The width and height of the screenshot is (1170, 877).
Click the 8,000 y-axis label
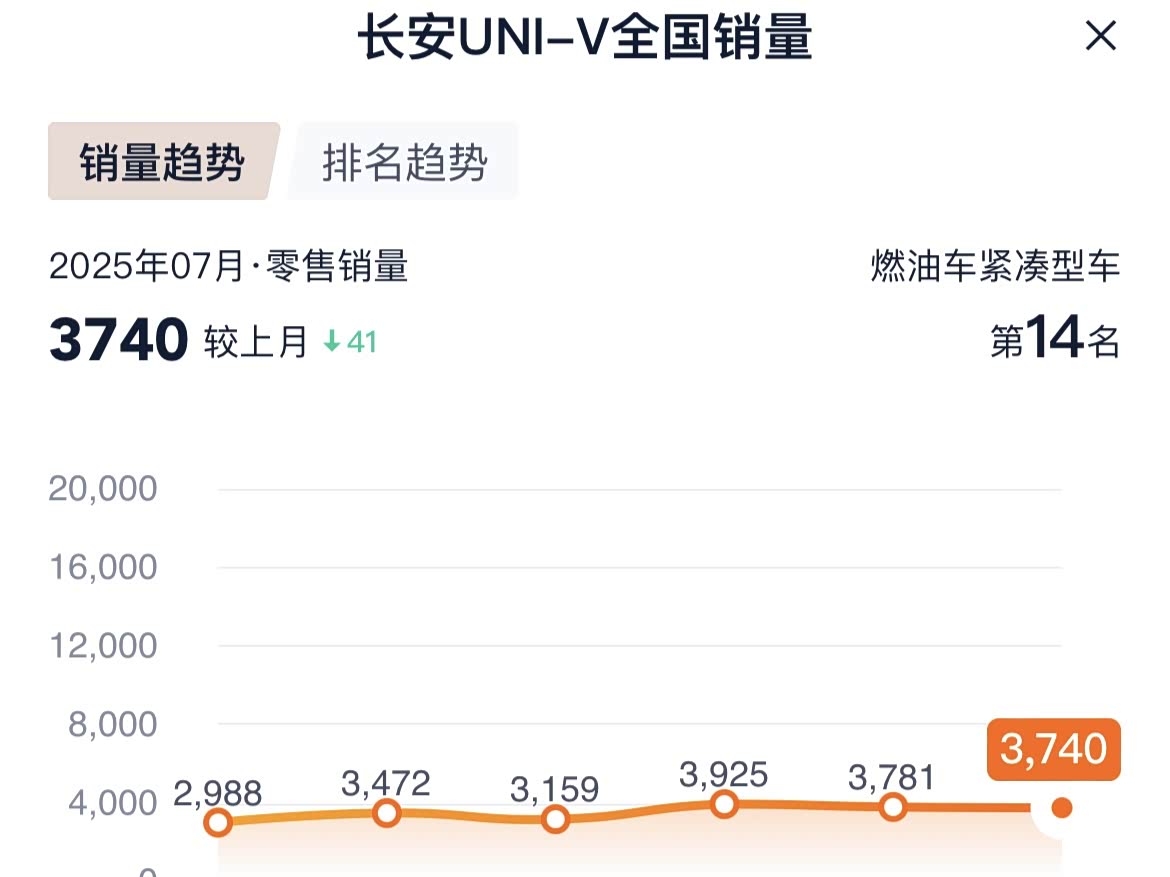pyautogui.click(x=113, y=724)
